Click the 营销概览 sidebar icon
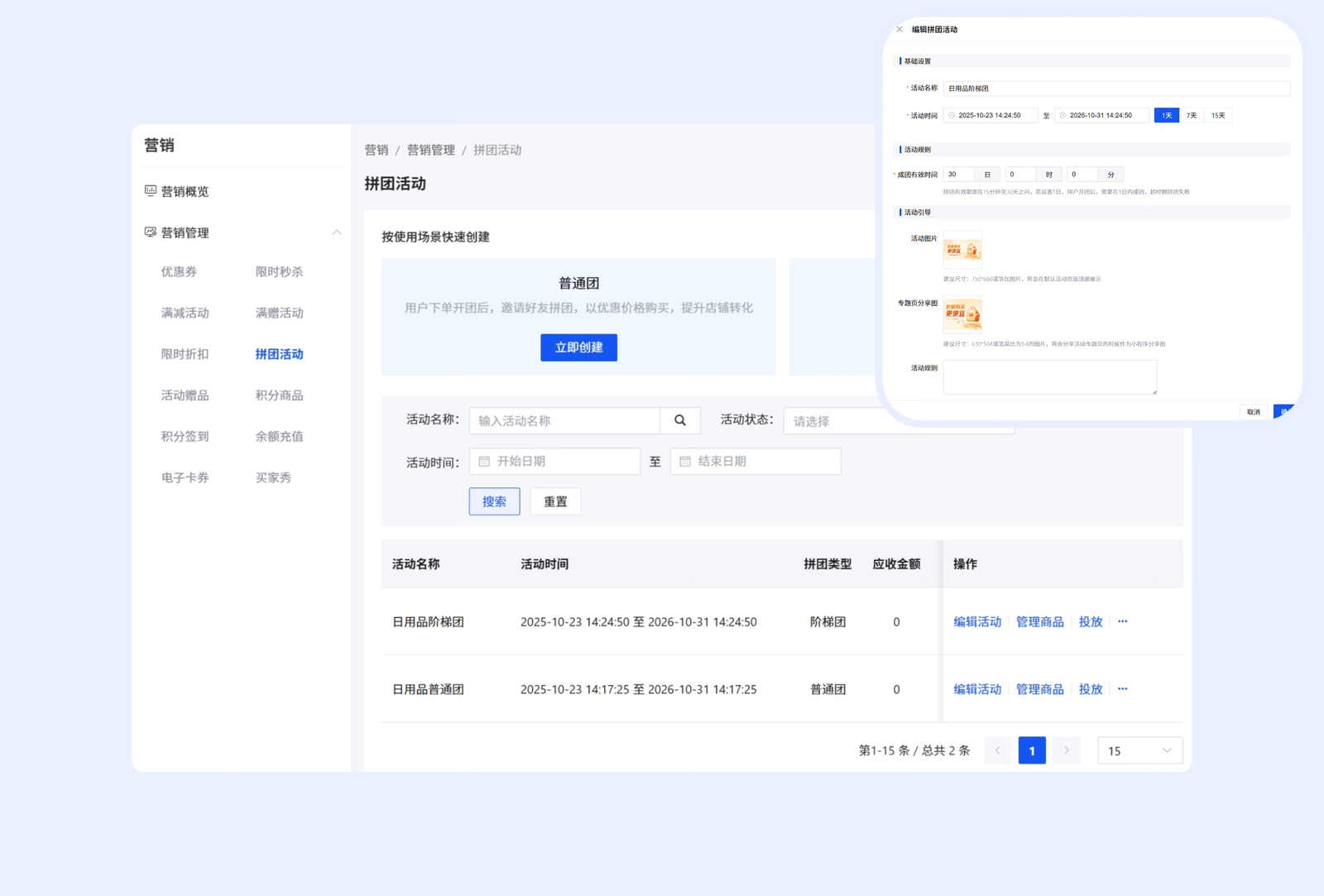1324x896 pixels. tap(151, 191)
